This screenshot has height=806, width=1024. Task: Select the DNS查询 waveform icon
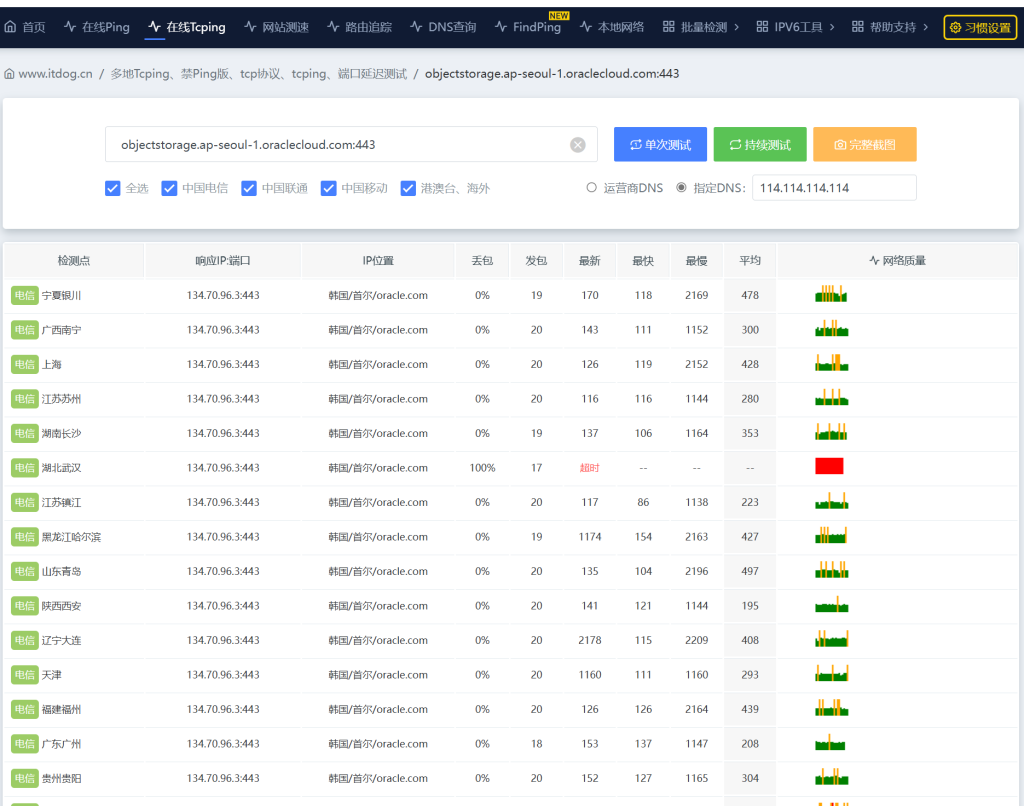coord(414,27)
